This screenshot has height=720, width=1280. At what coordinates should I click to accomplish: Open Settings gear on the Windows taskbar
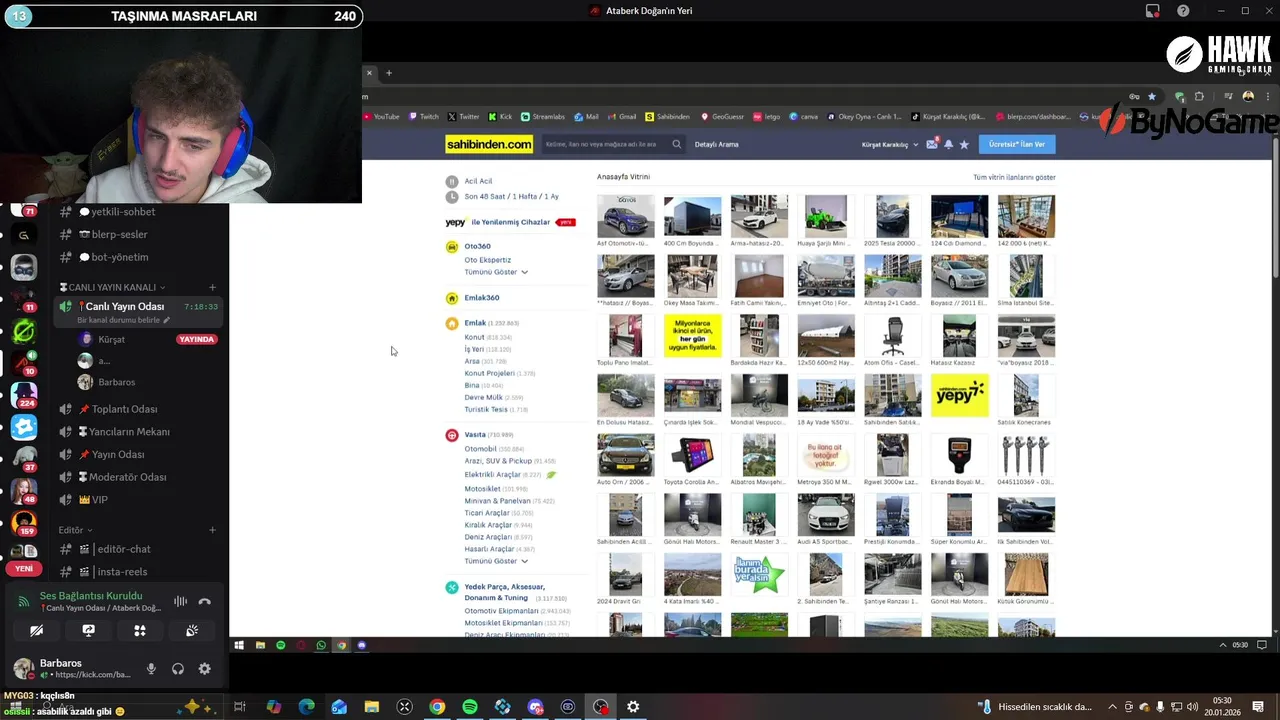(x=633, y=707)
